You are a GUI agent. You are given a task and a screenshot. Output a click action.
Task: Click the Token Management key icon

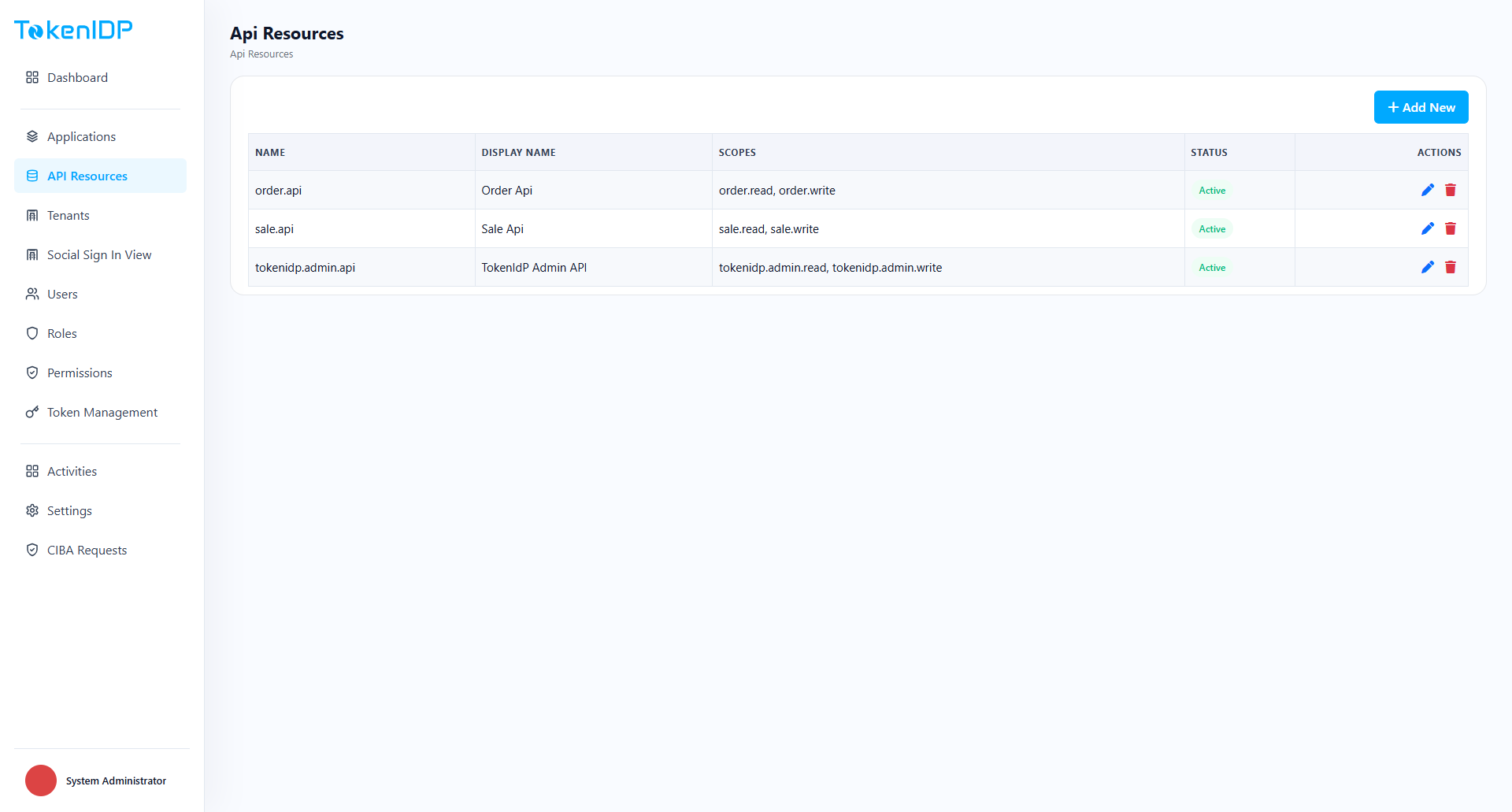coord(32,412)
